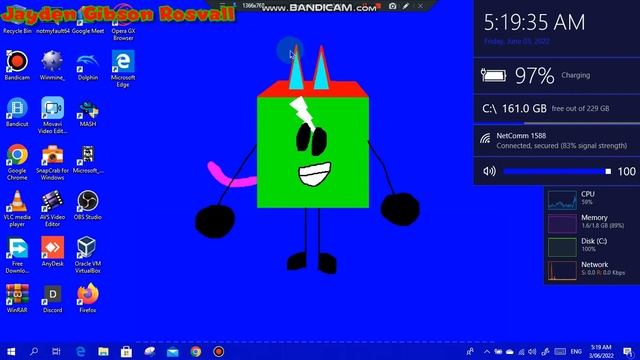Viewport: 640px width, 360px height.
Task: Open the Microsoft_ desktop shortcut
Action: [x=88, y=159]
